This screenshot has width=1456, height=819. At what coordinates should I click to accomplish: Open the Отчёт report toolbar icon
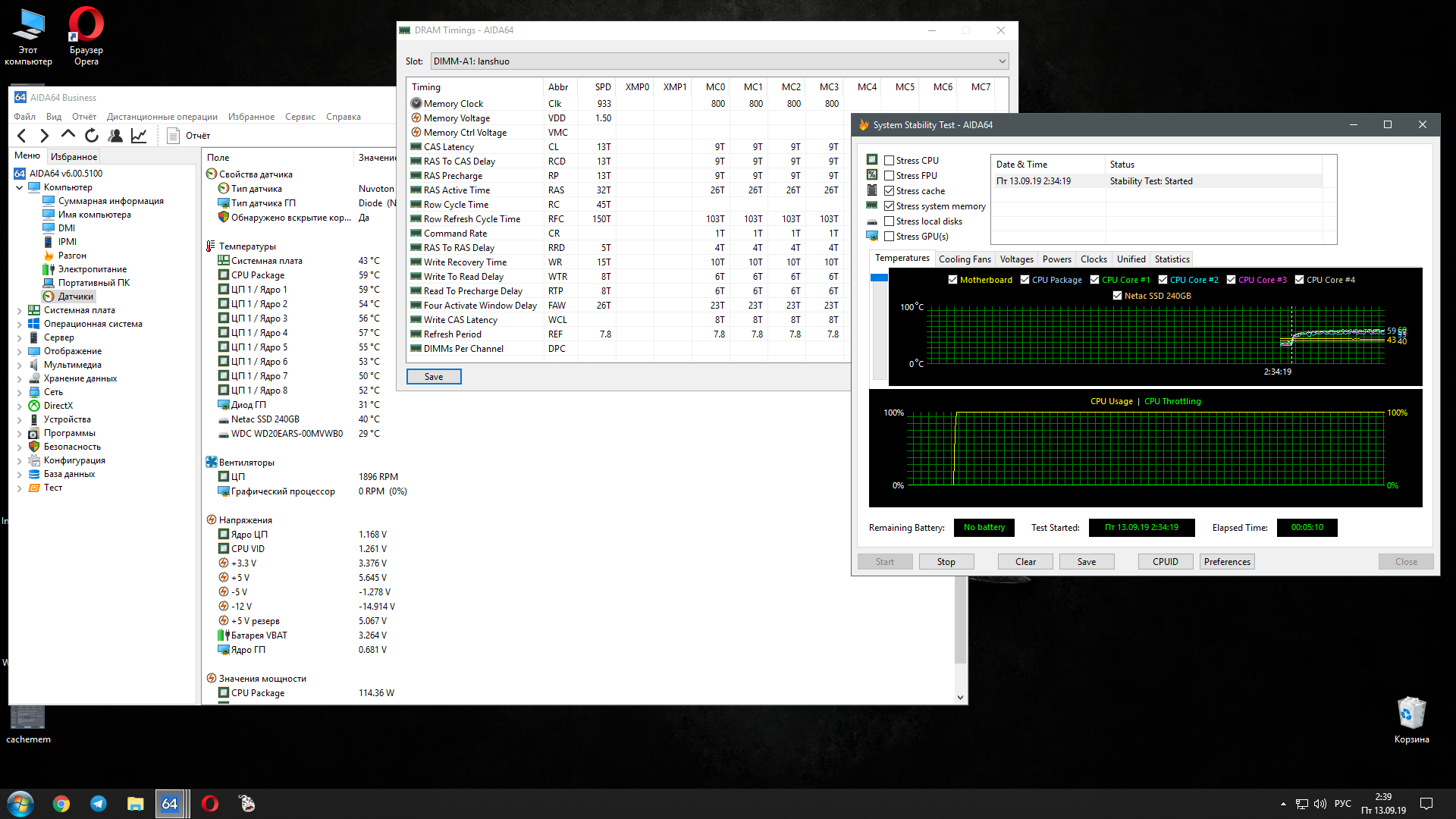click(174, 136)
